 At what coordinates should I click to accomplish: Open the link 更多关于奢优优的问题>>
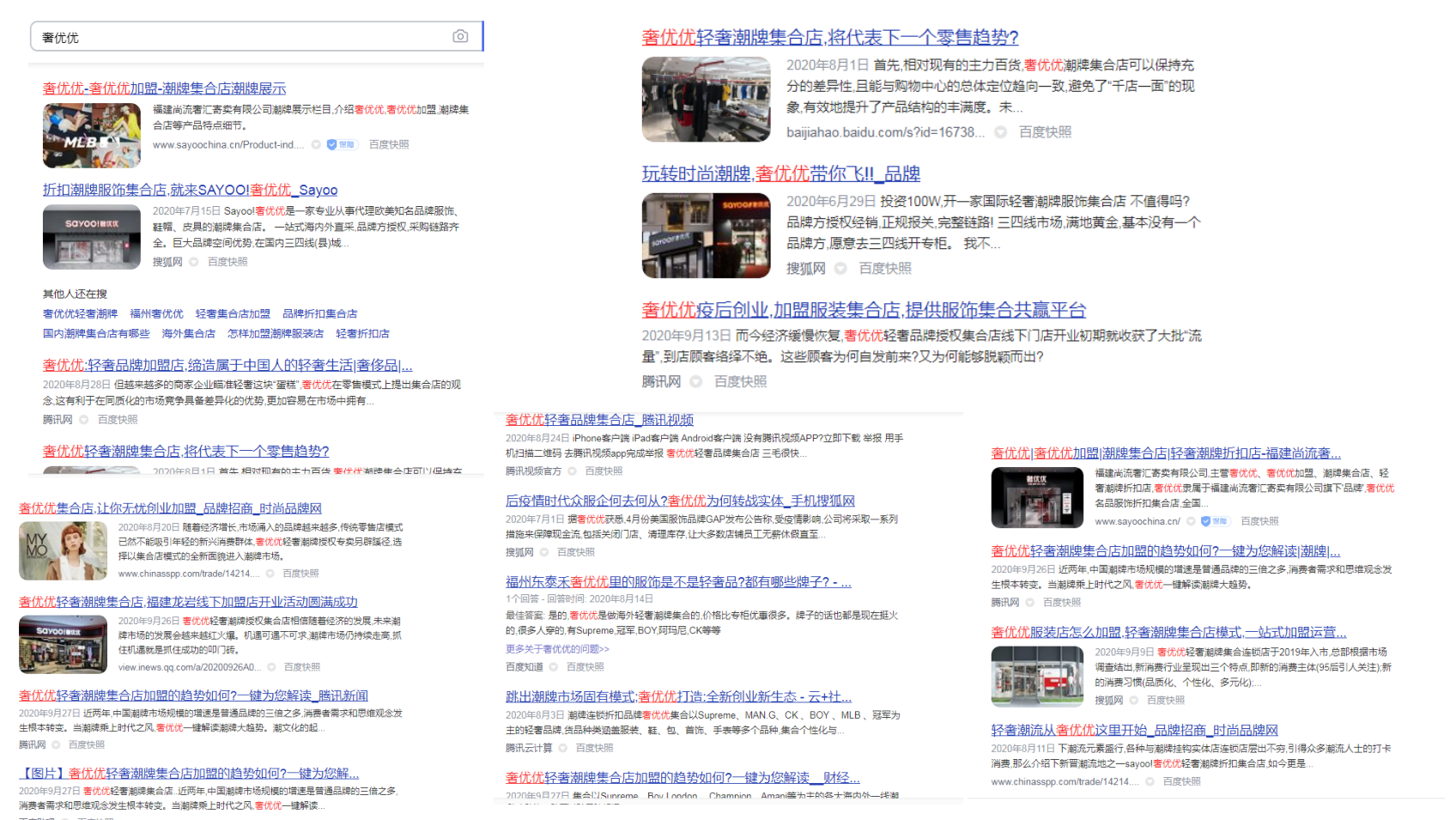(557, 649)
